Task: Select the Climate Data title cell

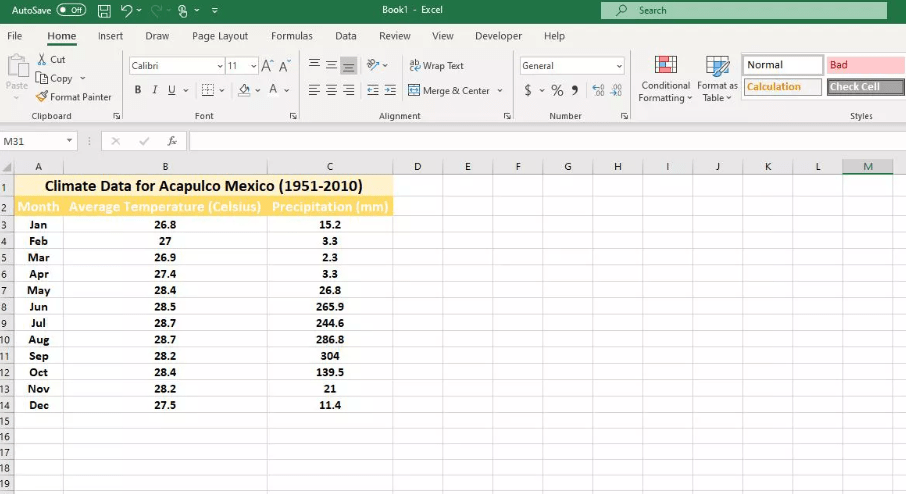Action: pos(203,186)
